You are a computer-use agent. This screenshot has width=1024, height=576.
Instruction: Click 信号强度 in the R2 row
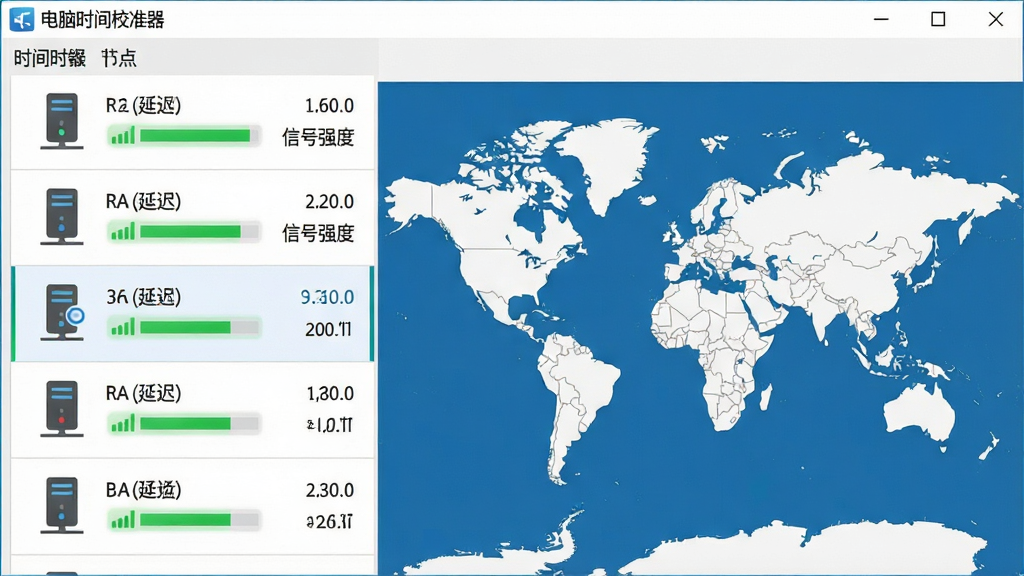[x=318, y=137]
